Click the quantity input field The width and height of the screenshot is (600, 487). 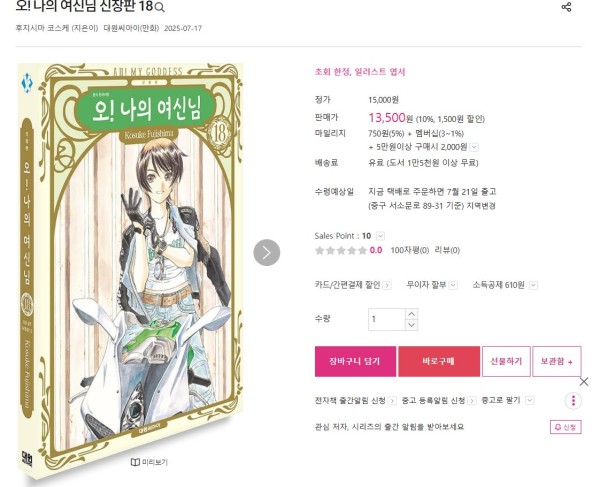[386, 319]
